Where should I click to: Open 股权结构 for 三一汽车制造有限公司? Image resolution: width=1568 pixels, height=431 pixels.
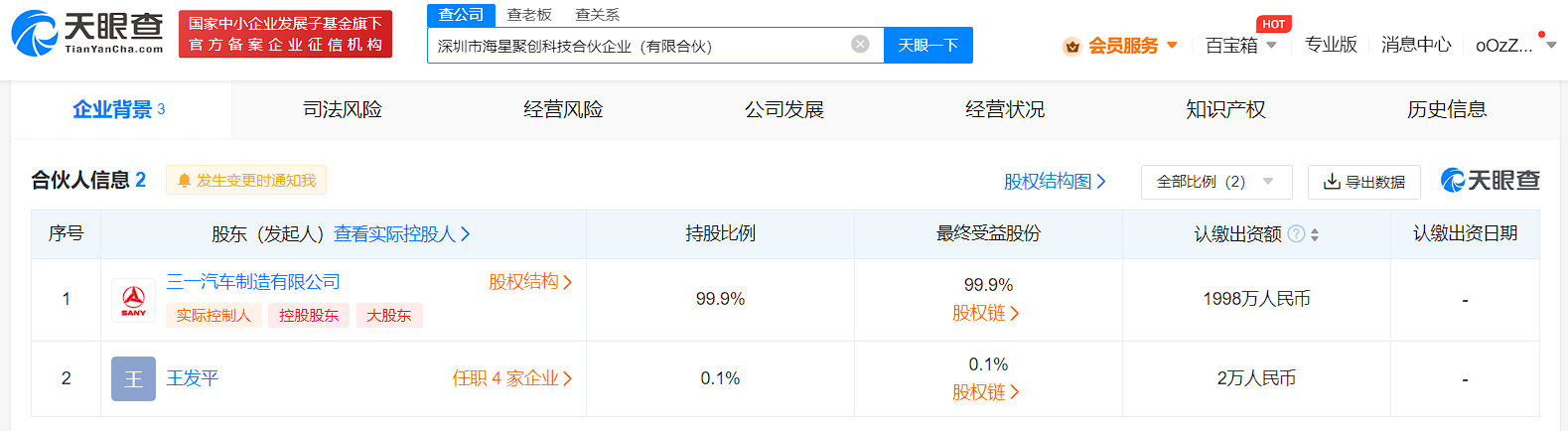point(530,282)
